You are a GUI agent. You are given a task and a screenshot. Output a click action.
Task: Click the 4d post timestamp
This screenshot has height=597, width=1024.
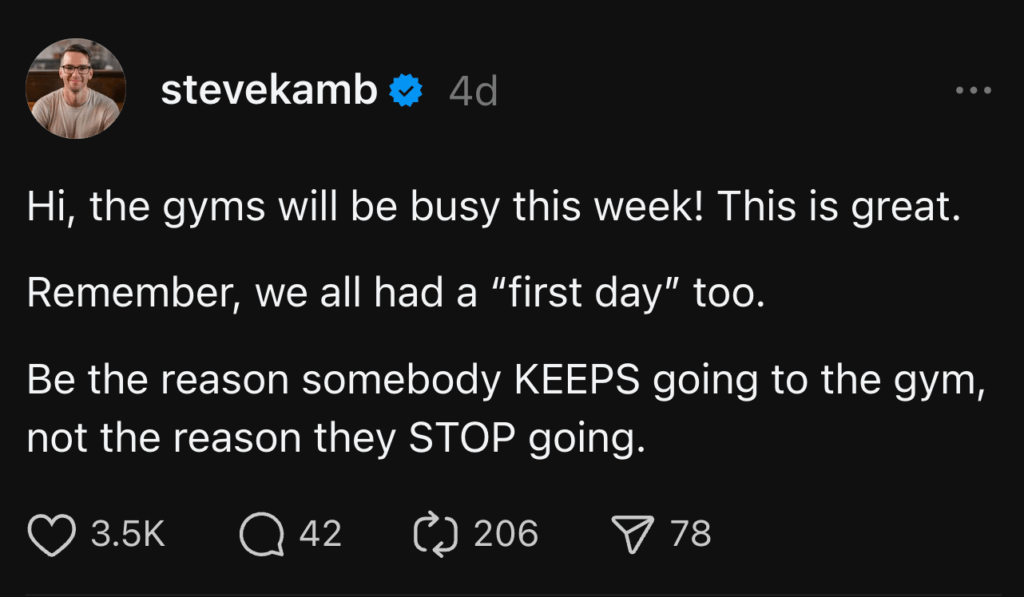click(x=473, y=92)
